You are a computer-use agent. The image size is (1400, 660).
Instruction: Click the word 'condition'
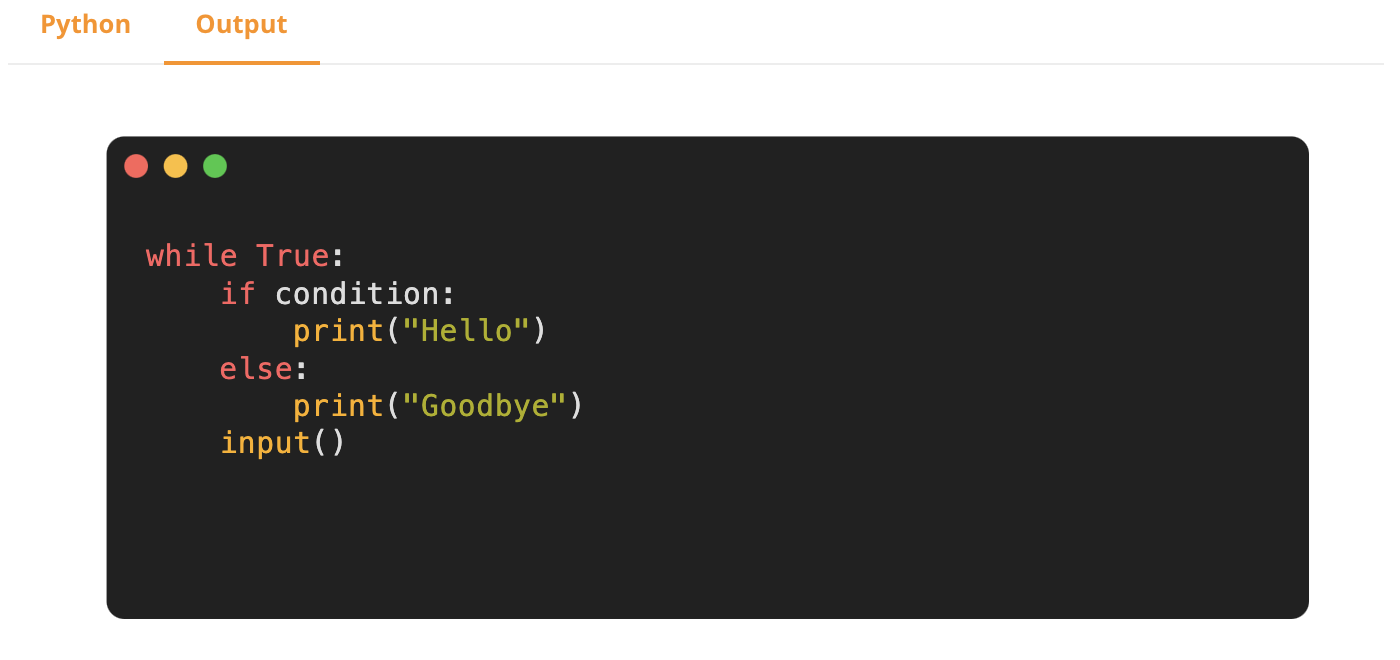pos(357,294)
